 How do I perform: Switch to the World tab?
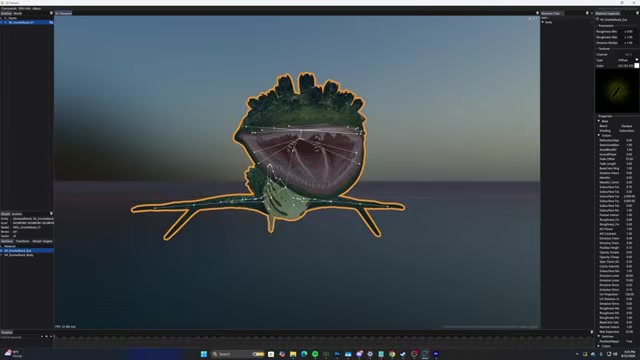click(x=18, y=13)
